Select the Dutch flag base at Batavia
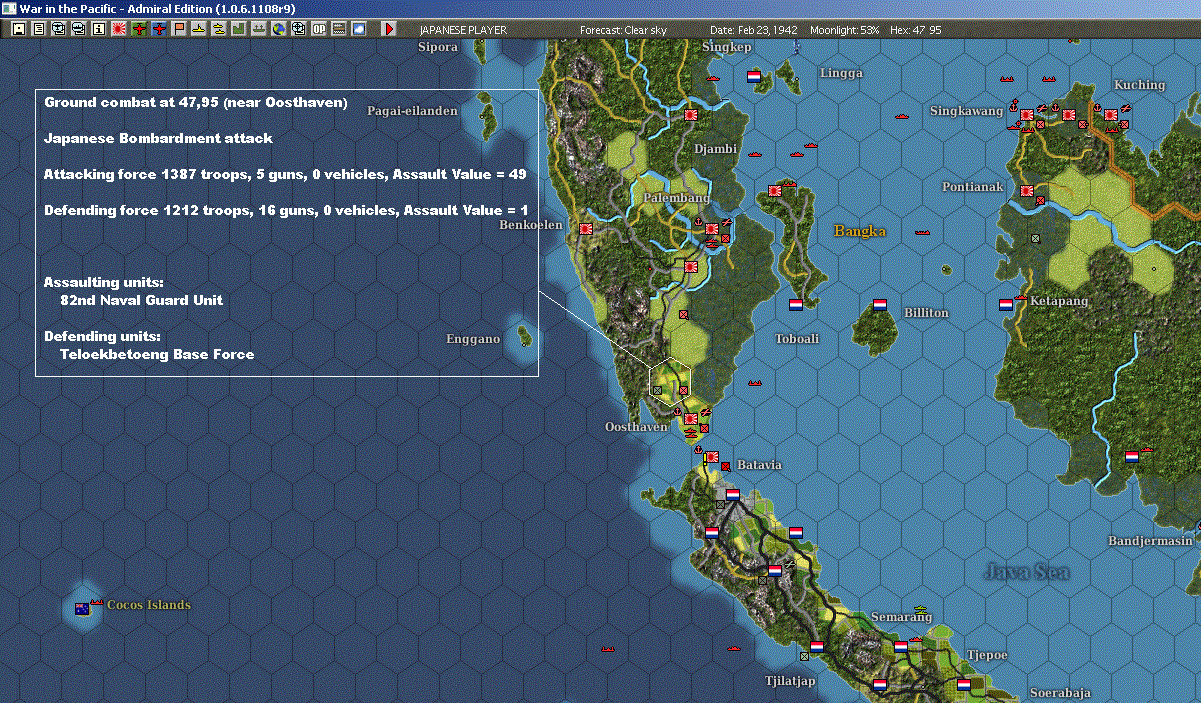Viewport: 1201px width, 703px height. [732, 494]
